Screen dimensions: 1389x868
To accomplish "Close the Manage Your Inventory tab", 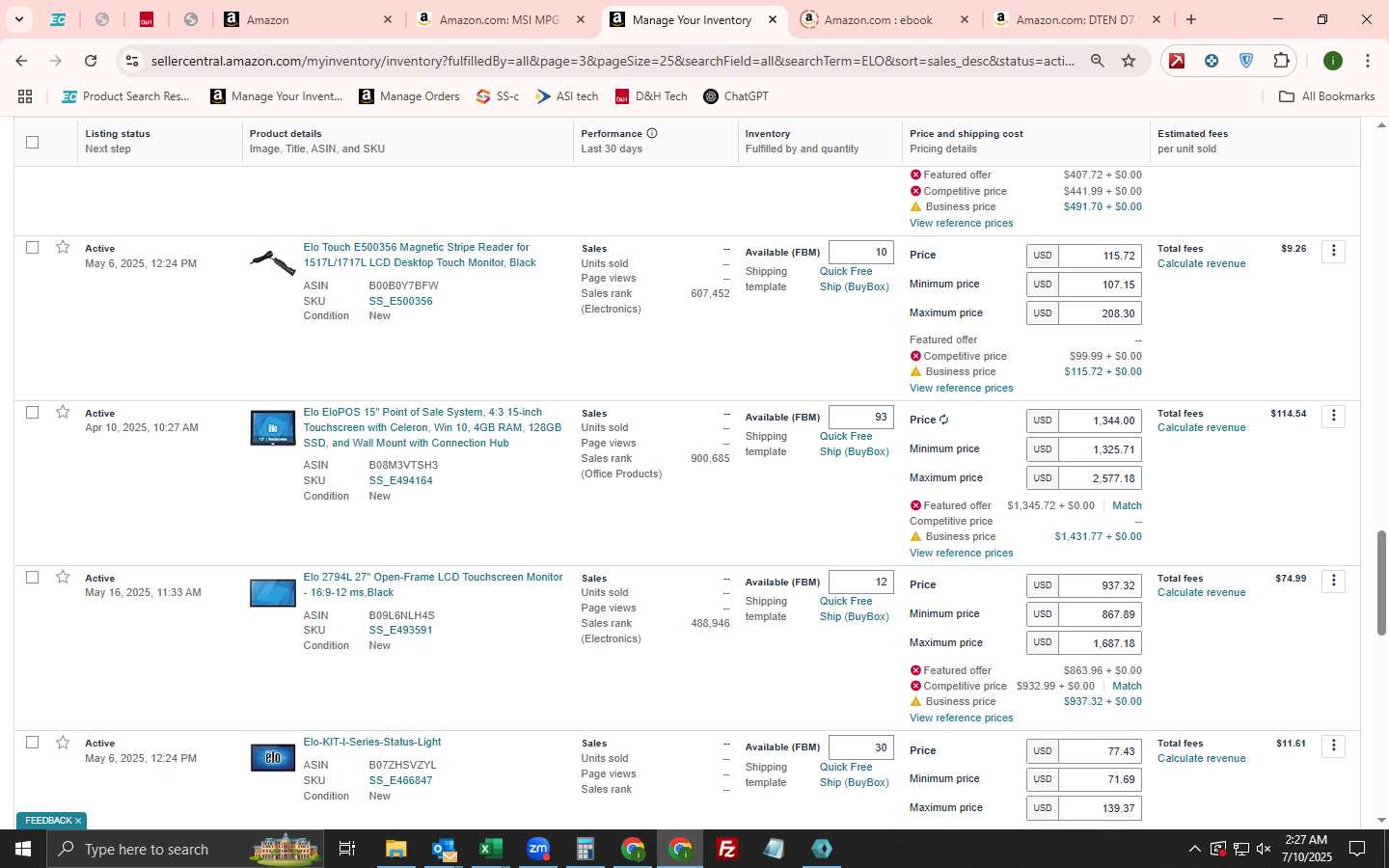I will click(x=773, y=19).
